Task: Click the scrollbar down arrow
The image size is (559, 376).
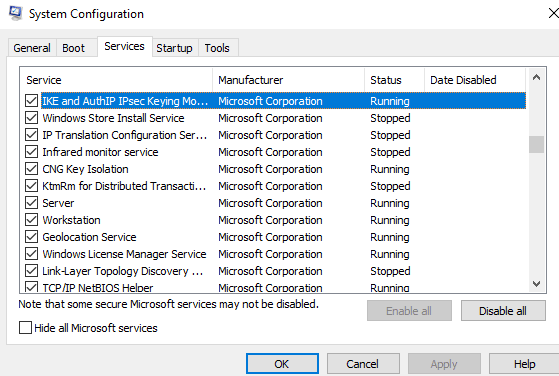Action: (536, 284)
